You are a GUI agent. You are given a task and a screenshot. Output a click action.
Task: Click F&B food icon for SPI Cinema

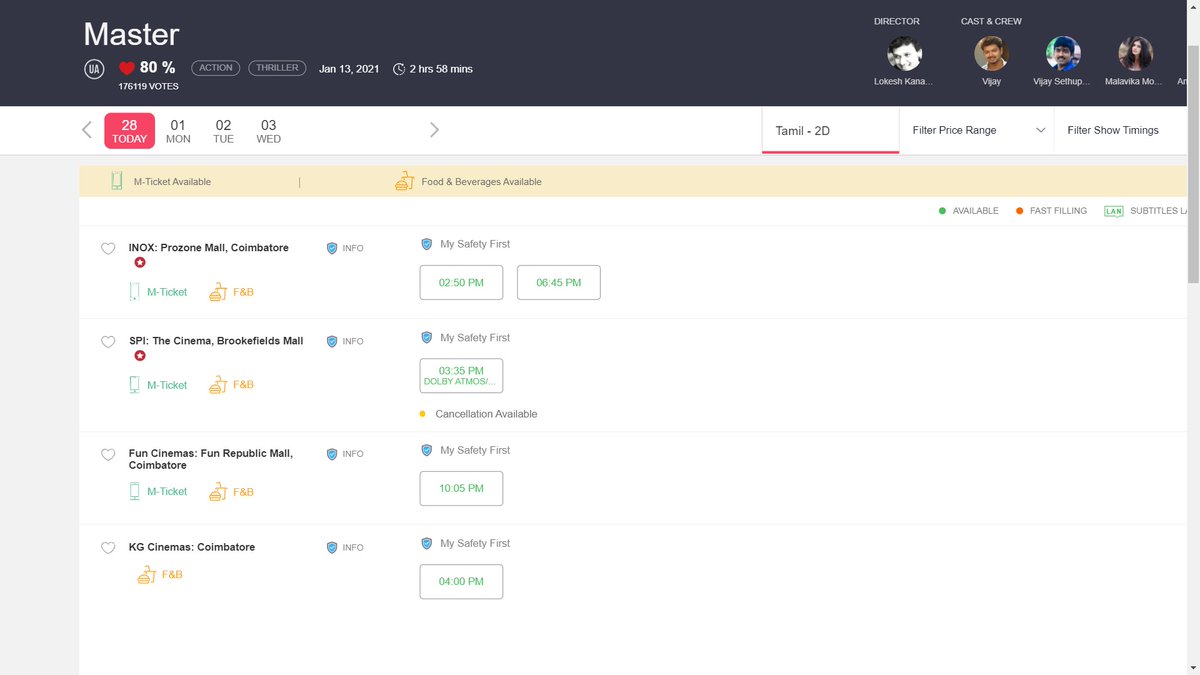coord(218,385)
